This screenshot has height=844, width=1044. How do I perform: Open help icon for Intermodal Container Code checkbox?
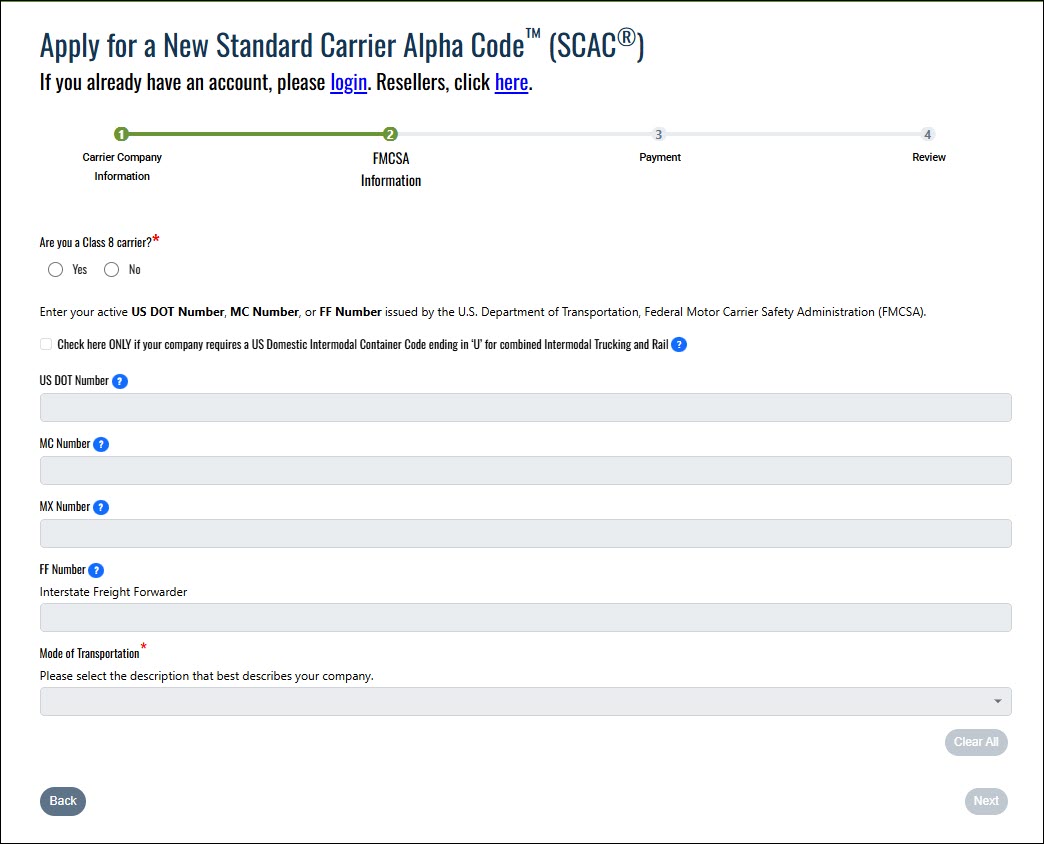pyautogui.click(x=679, y=345)
